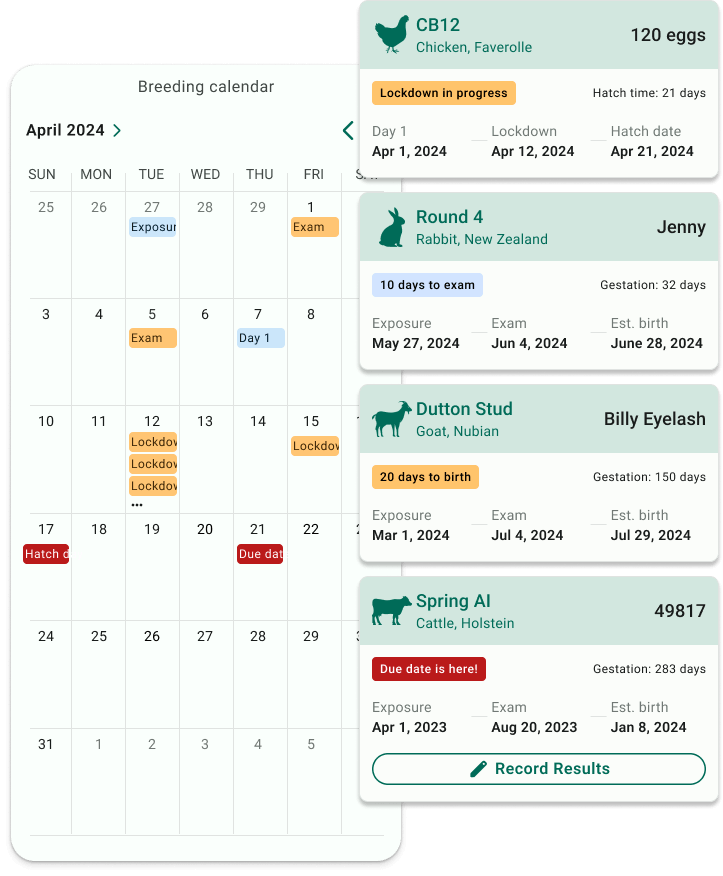The width and height of the screenshot is (723, 876).
Task: Open the Hatch date event on April 17
Action: (46, 554)
